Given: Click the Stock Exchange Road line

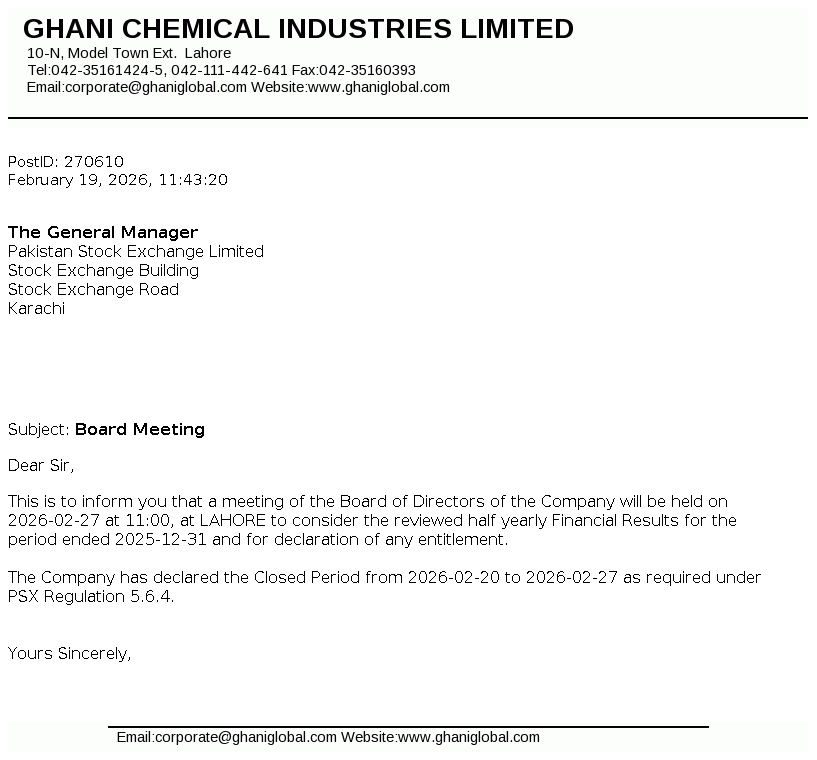Looking at the screenshot, I should click(x=94, y=289).
